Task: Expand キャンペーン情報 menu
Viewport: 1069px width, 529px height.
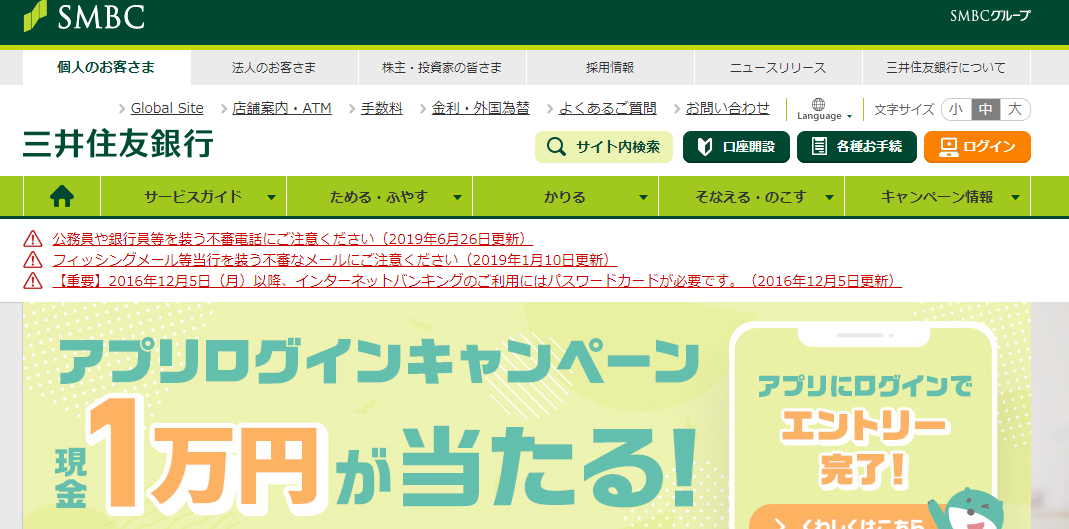Action: pos(937,197)
